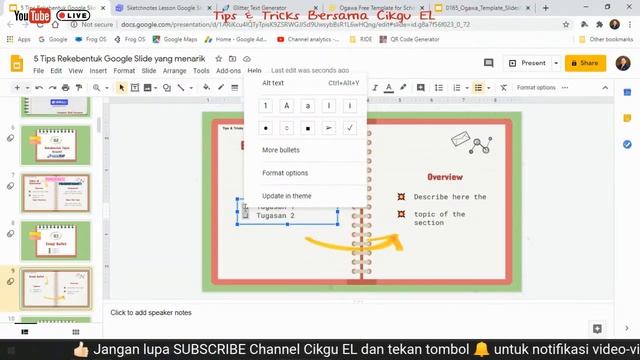Collapse the menus with up chevron
This screenshot has height=360, width=640.
pos(605,88)
